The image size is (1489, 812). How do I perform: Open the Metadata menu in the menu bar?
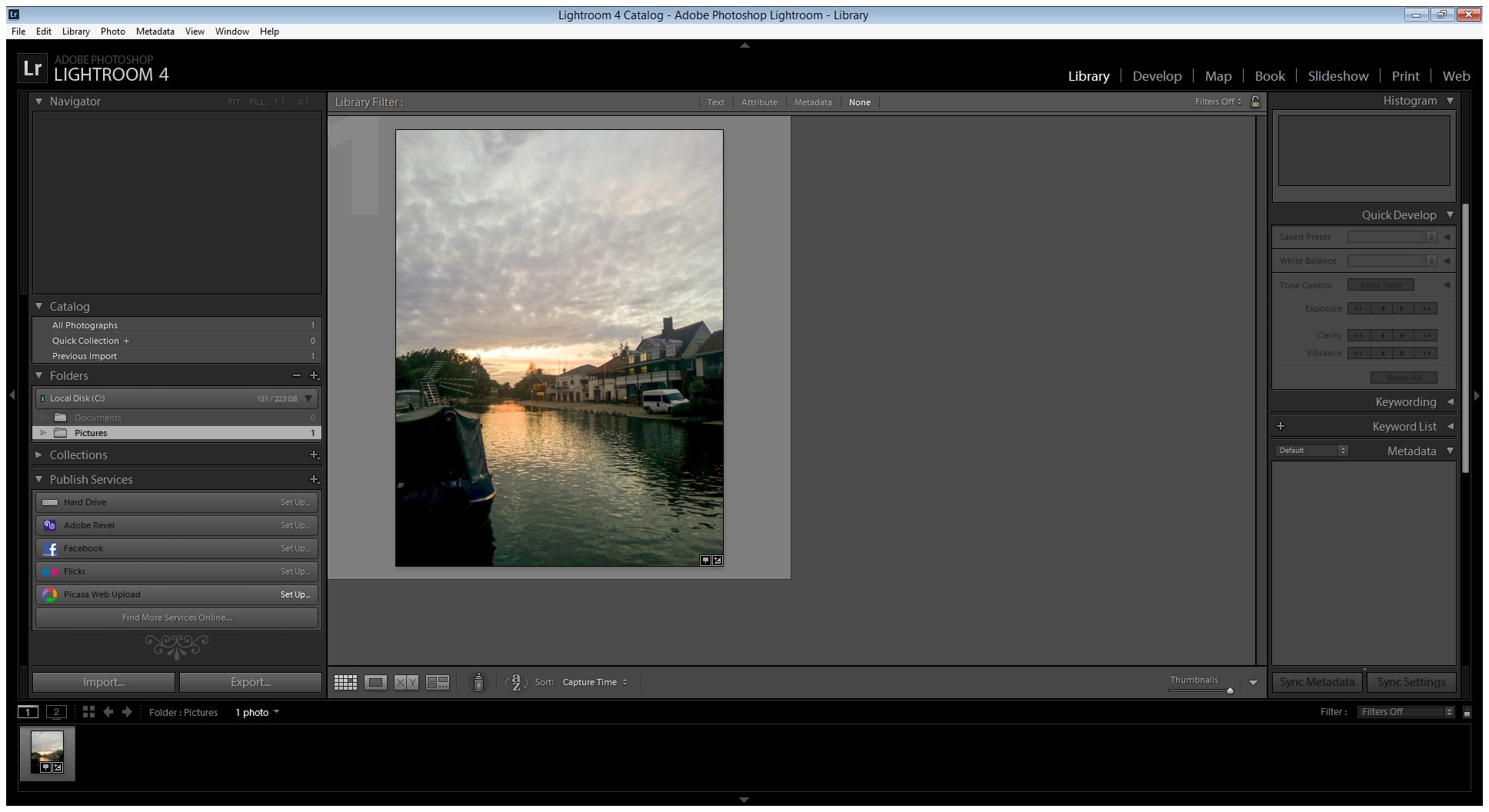click(155, 32)
